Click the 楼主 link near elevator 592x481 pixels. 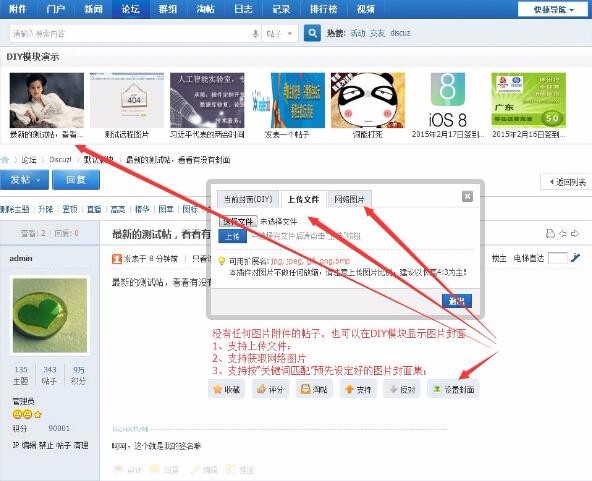[x=499, y=258]
